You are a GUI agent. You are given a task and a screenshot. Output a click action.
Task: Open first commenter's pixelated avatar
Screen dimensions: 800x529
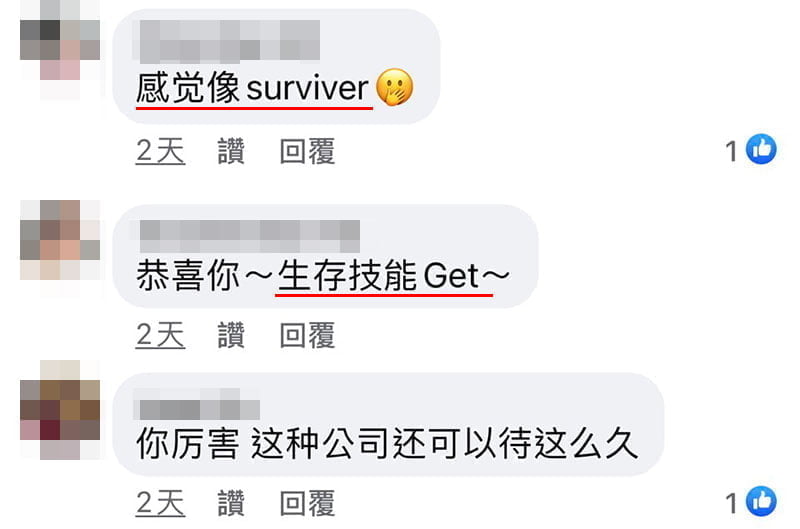[x=60, y=48]
